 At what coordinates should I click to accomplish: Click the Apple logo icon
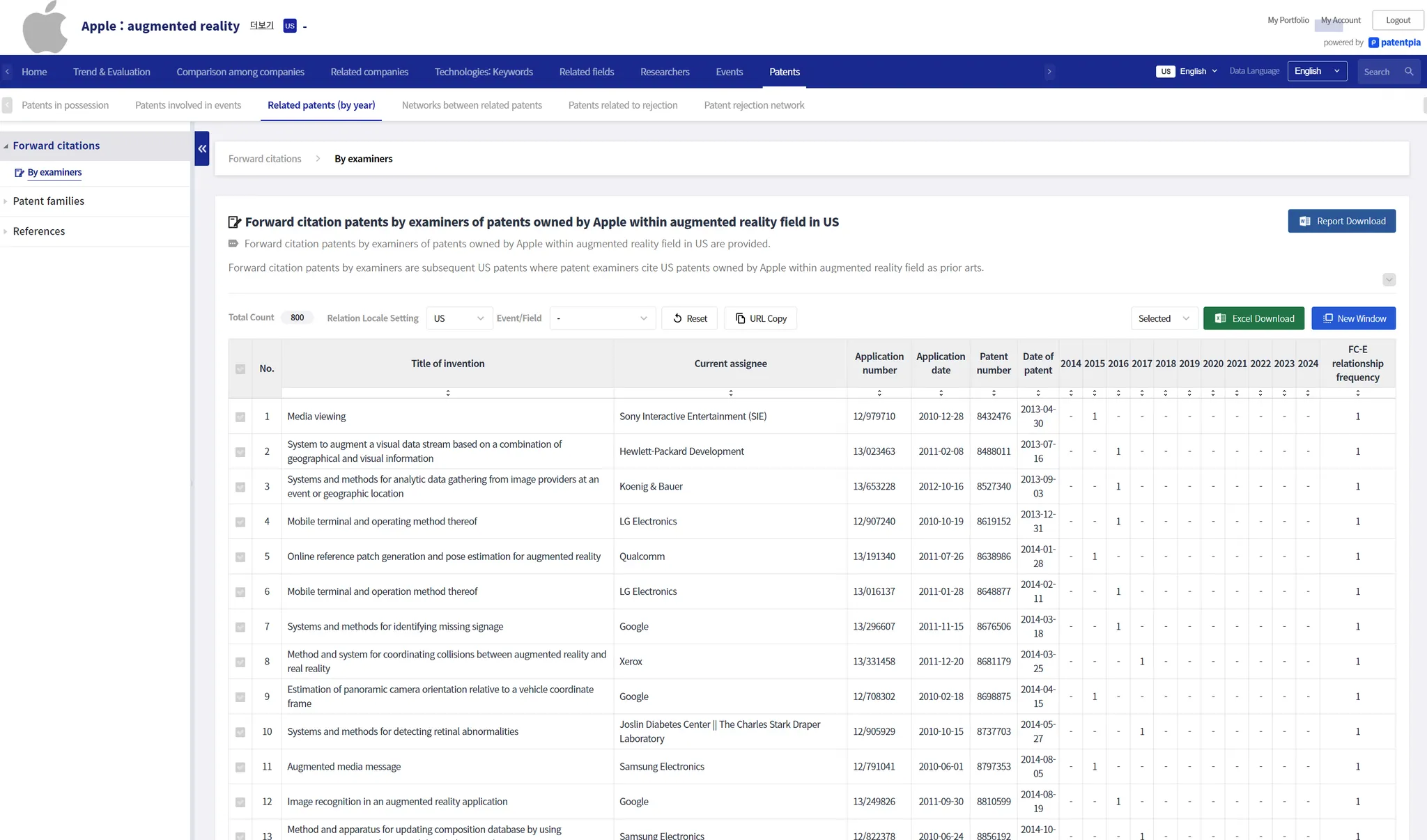tap(45, 27)
